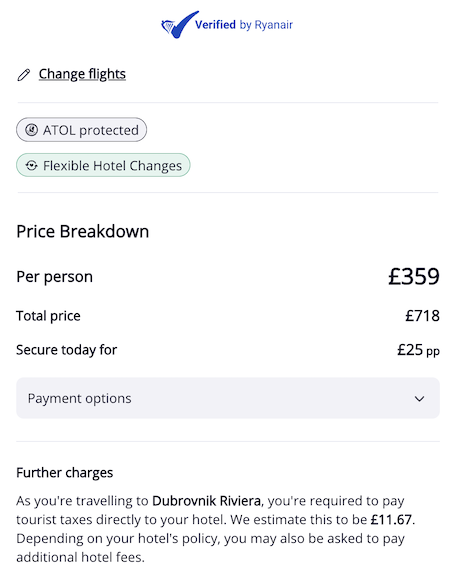Click the Verified by Ryanair text
Screen dimensions: 454x577
244,25
